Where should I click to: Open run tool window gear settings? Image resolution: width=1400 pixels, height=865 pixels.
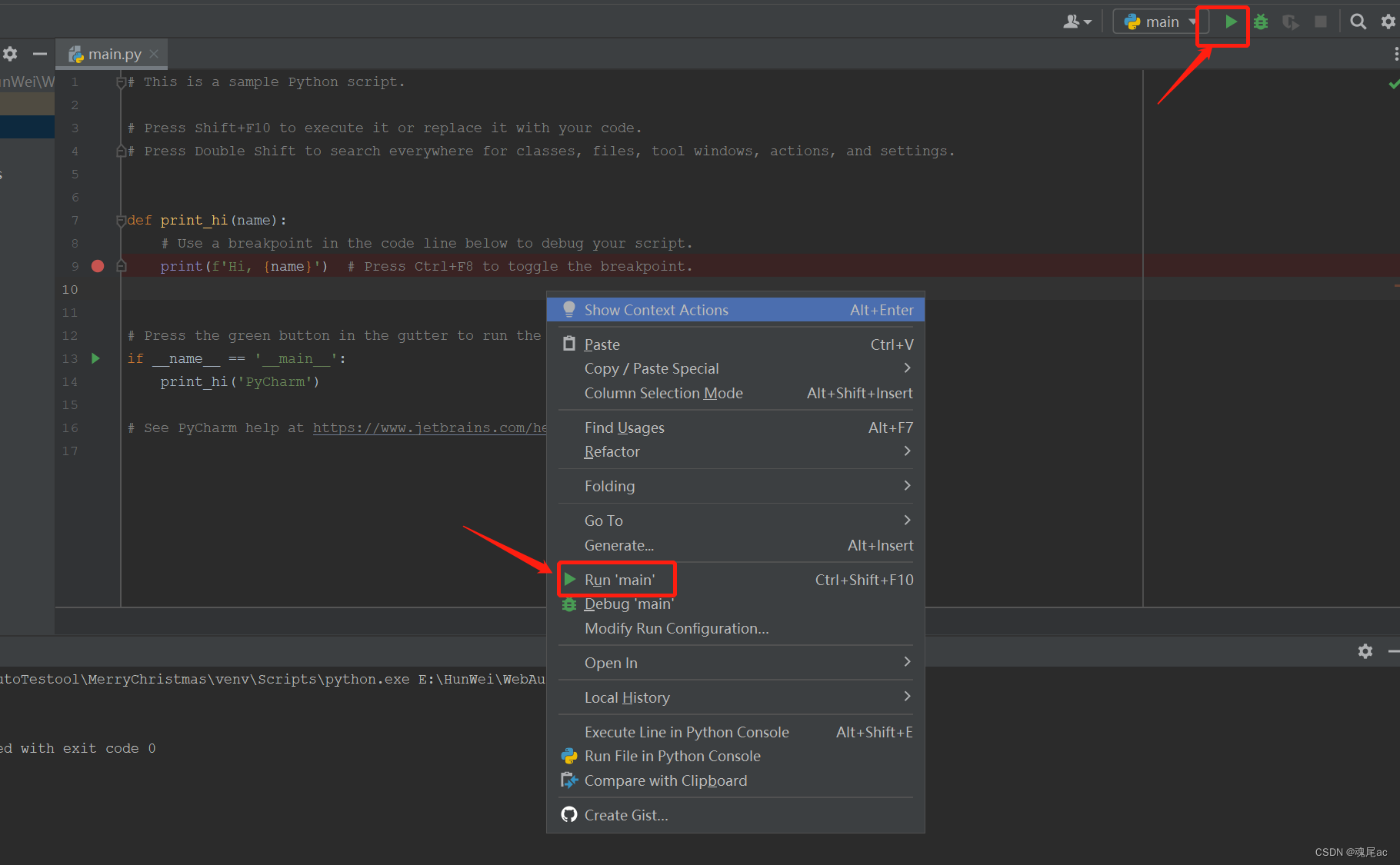coord(1365,651)
